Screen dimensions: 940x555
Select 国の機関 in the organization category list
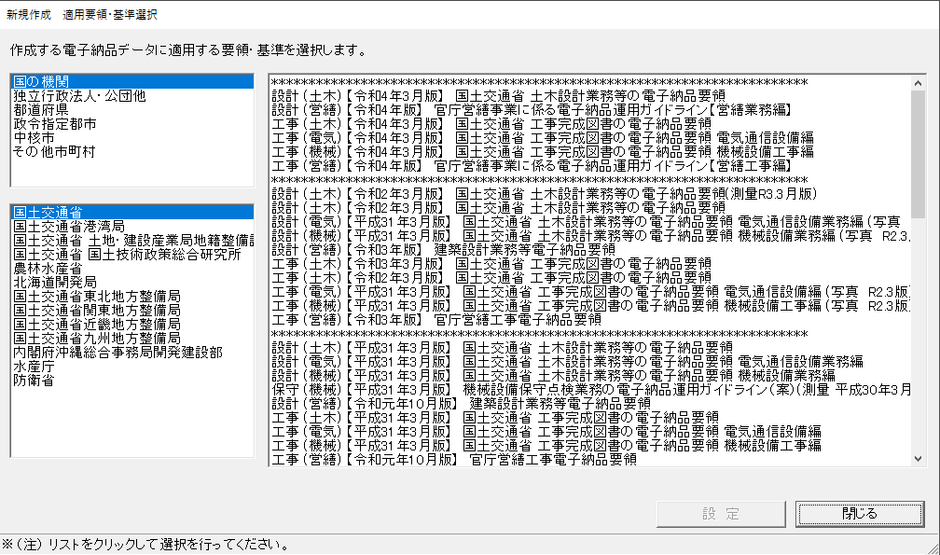click(x=132, y=82)
